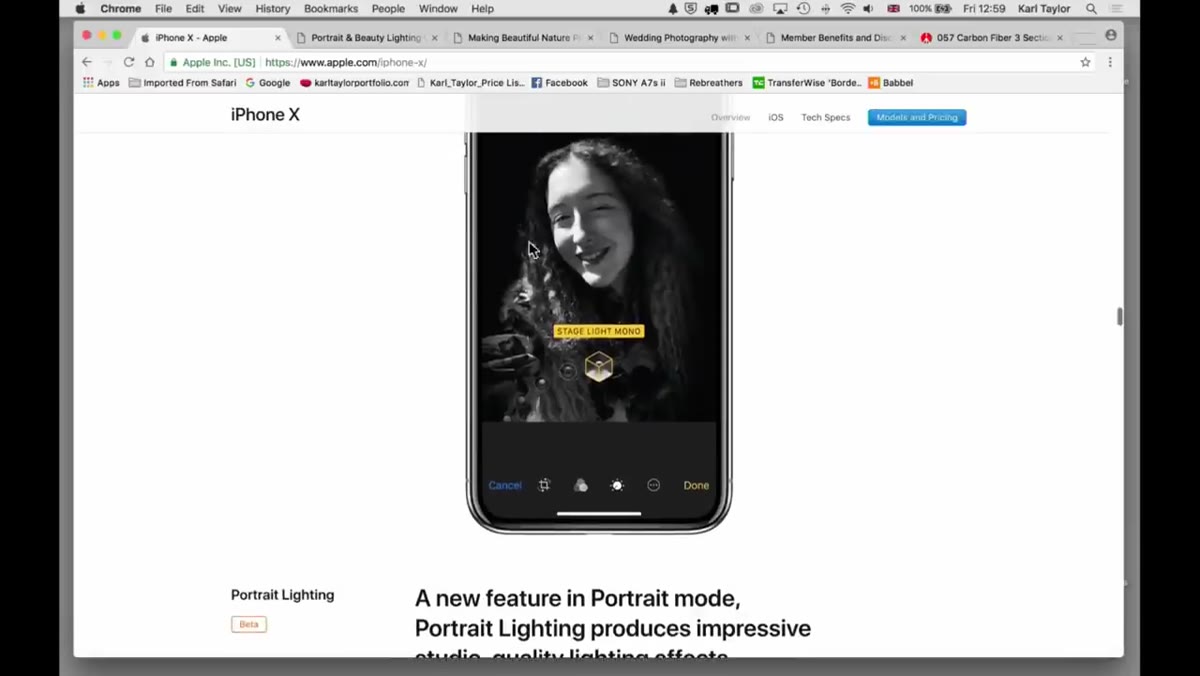Open the Window menu
1200x676 pixels.
coord(438,9)
